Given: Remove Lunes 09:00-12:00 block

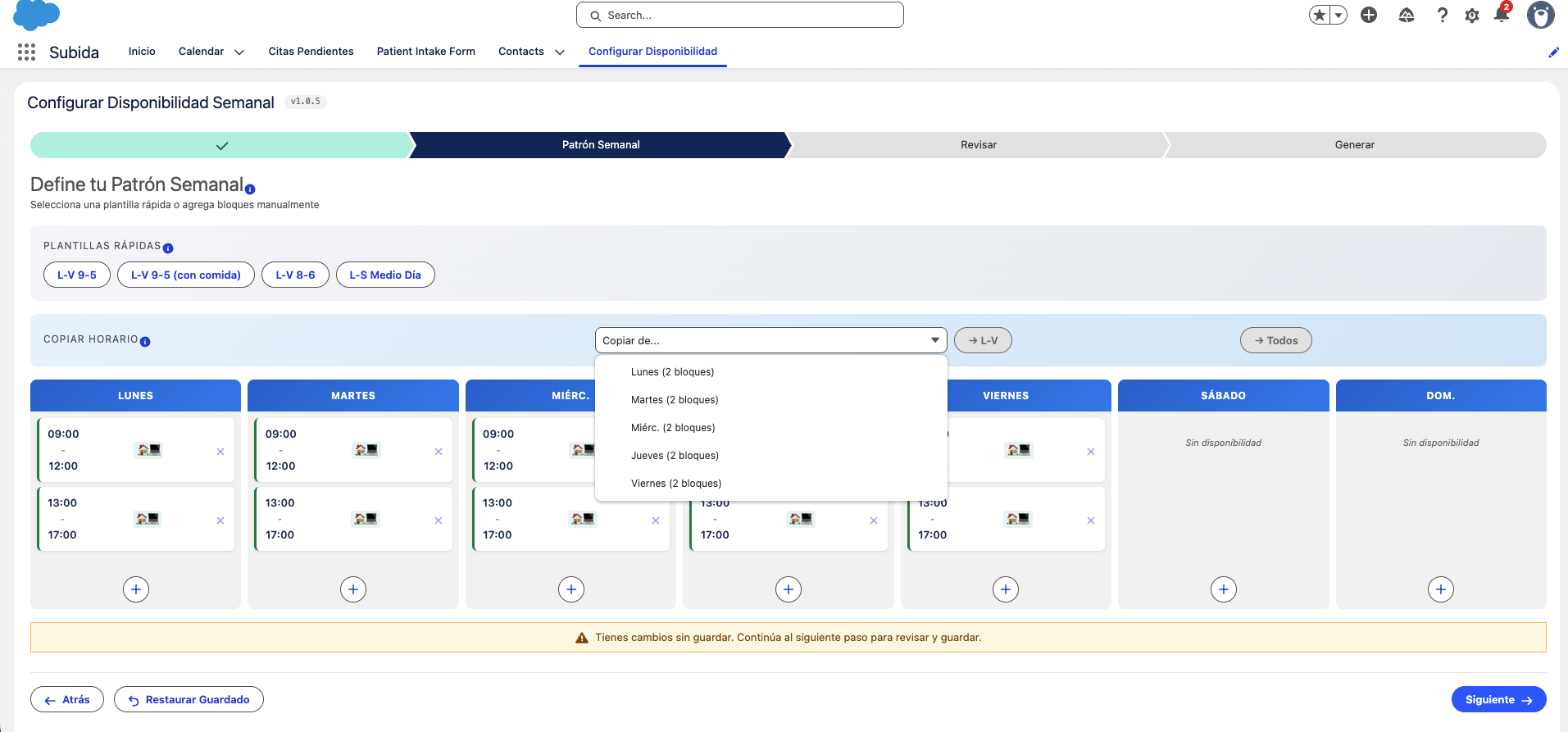Looking at the screenshot, I should (x=220, y=452).
